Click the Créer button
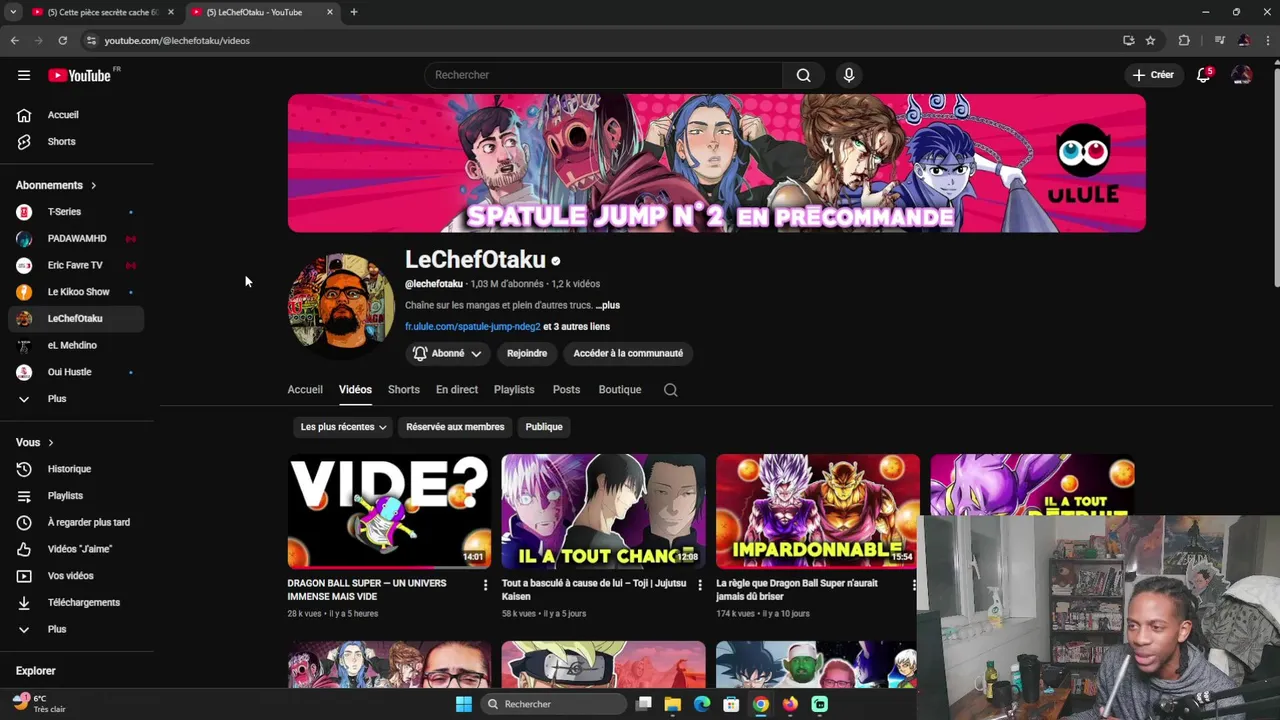 [x=1153, y=75]
